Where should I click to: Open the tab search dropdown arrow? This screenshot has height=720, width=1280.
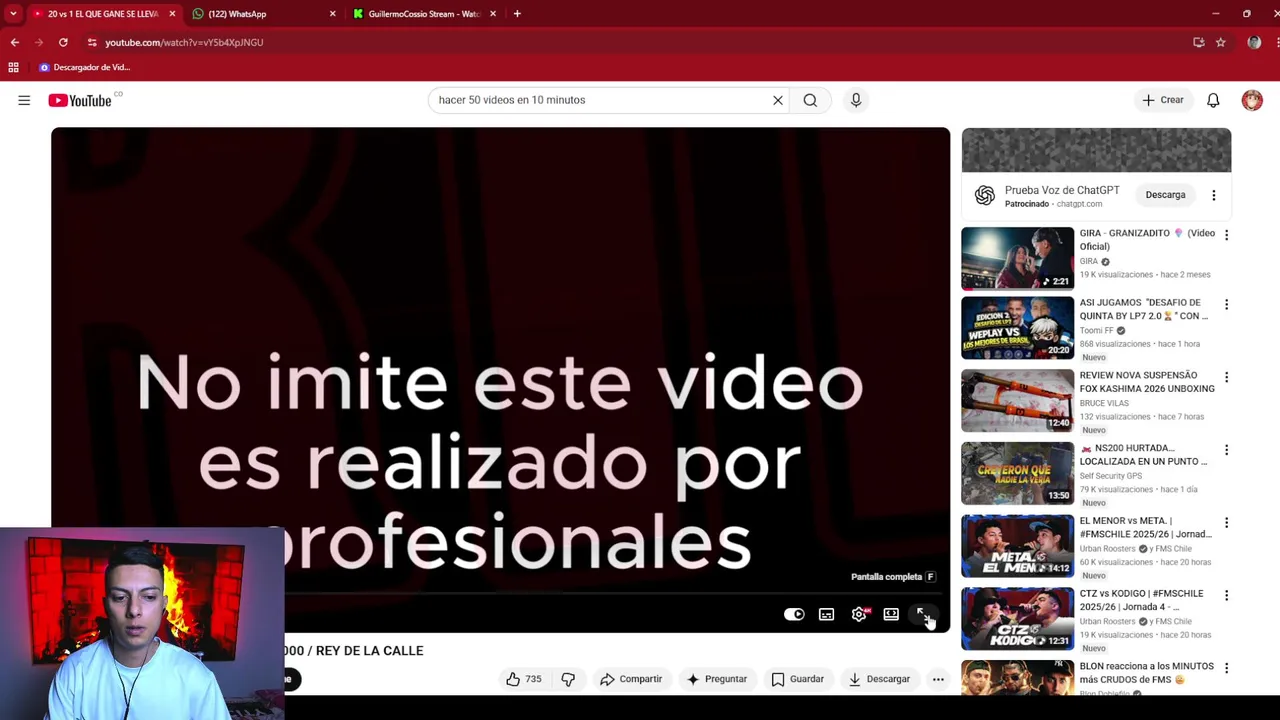coord(13,14)
